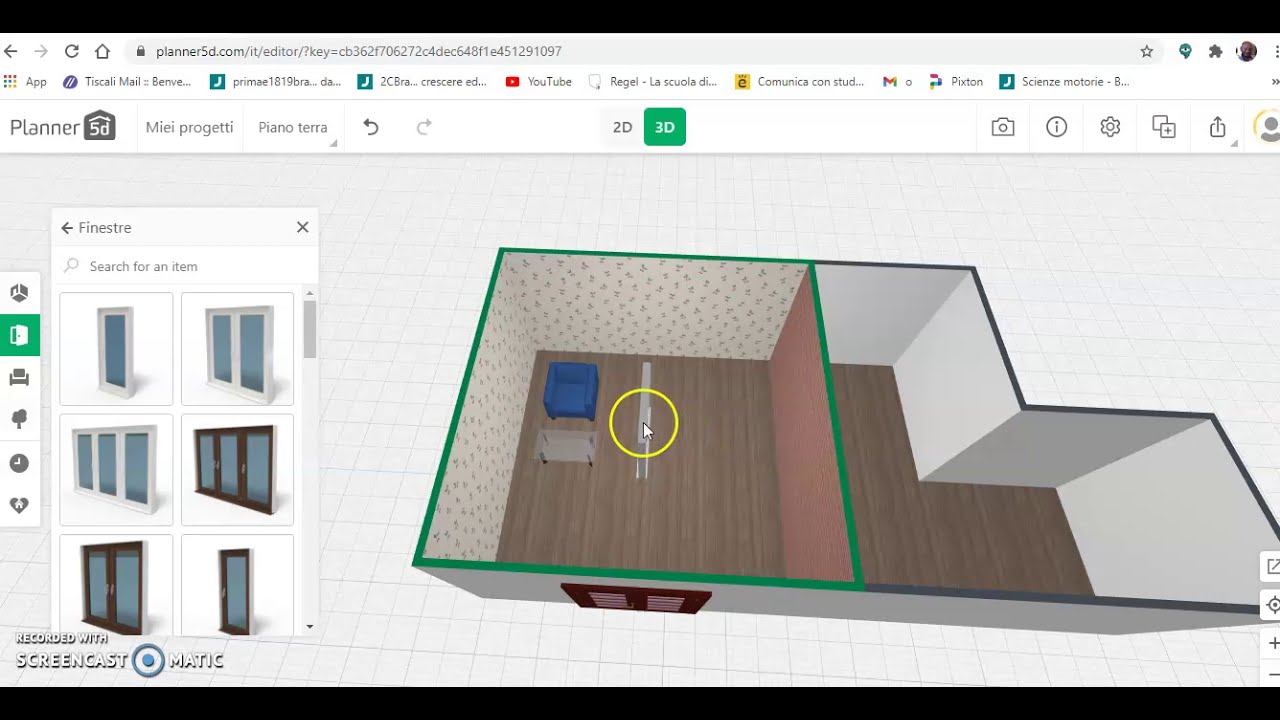This screenshot has width=1280, height=720.
Task: Select the glass coffee table
Action: tap(567, 445)
